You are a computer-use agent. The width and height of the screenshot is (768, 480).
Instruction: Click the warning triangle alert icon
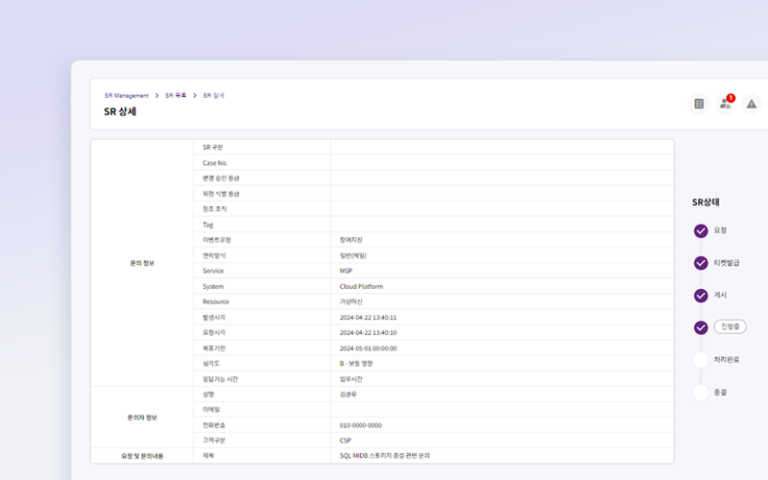(751, 104)
